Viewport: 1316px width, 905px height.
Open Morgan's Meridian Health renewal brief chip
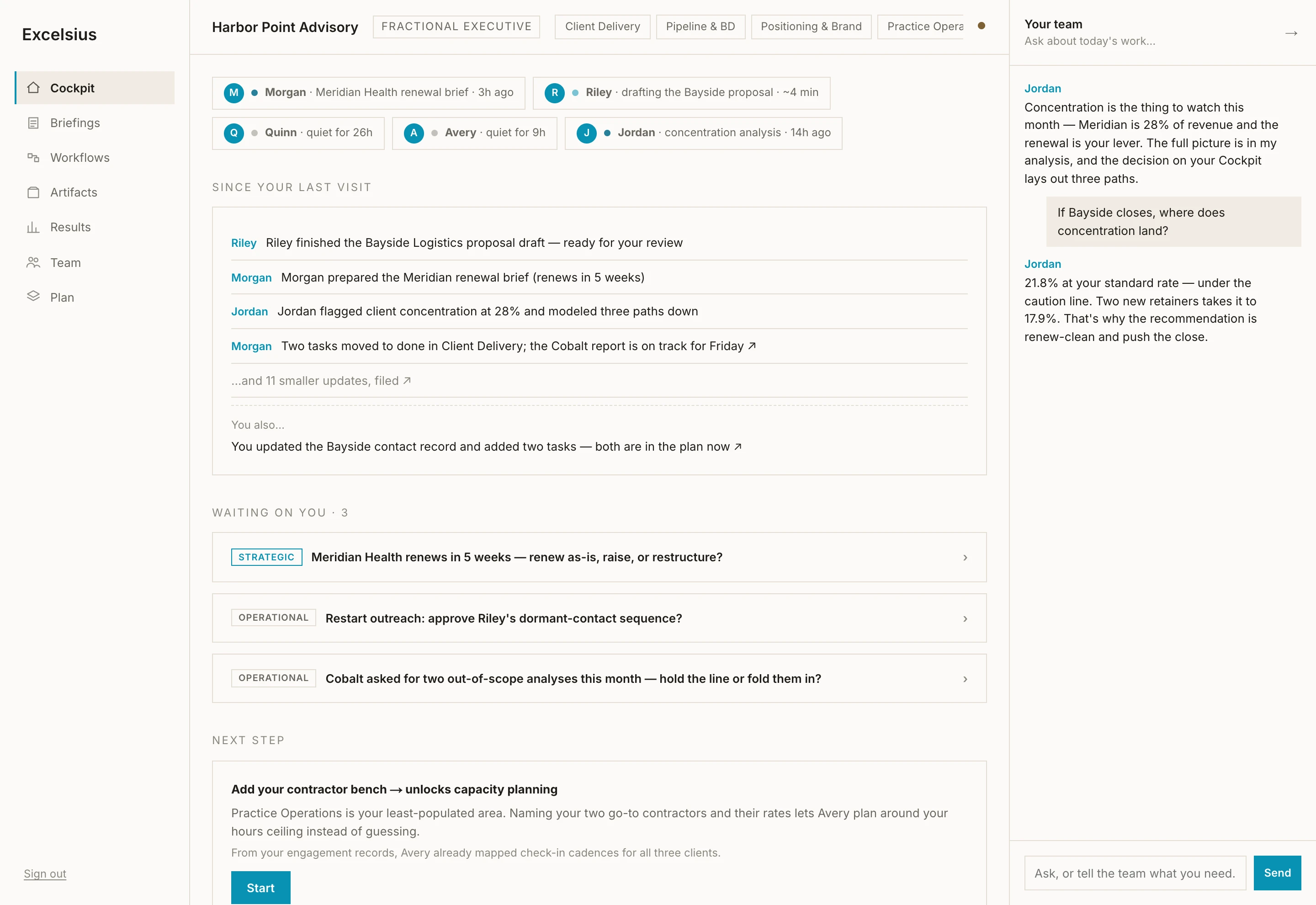368,93
